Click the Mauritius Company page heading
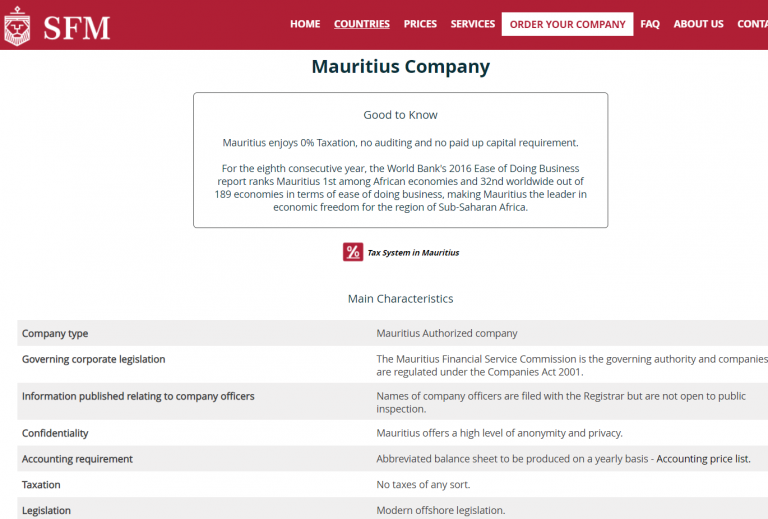The width and height of the screenshot is (768, 519). (400, 67)
